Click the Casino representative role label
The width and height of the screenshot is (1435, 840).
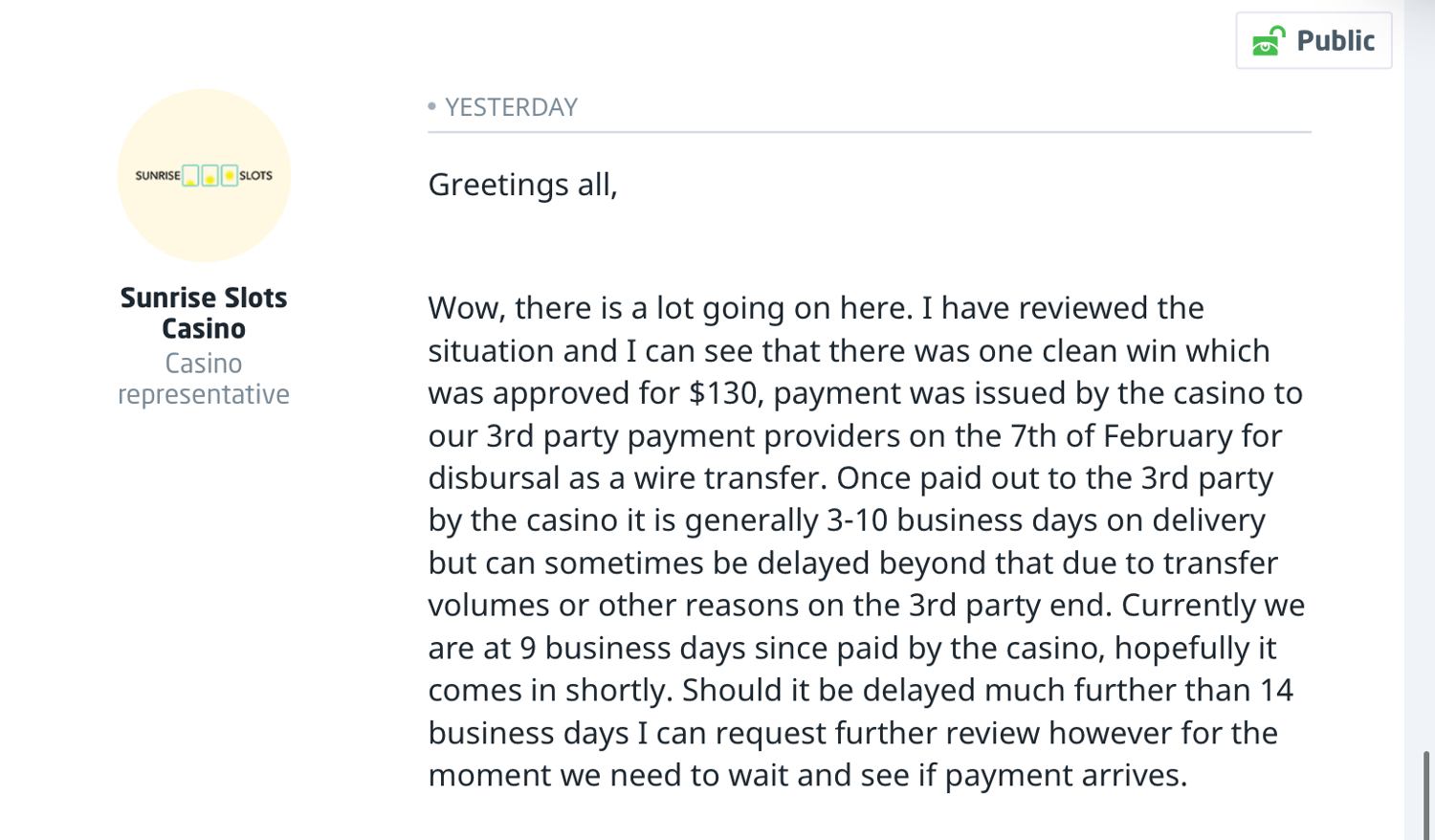pyautogui.click(x=204, y=379)
